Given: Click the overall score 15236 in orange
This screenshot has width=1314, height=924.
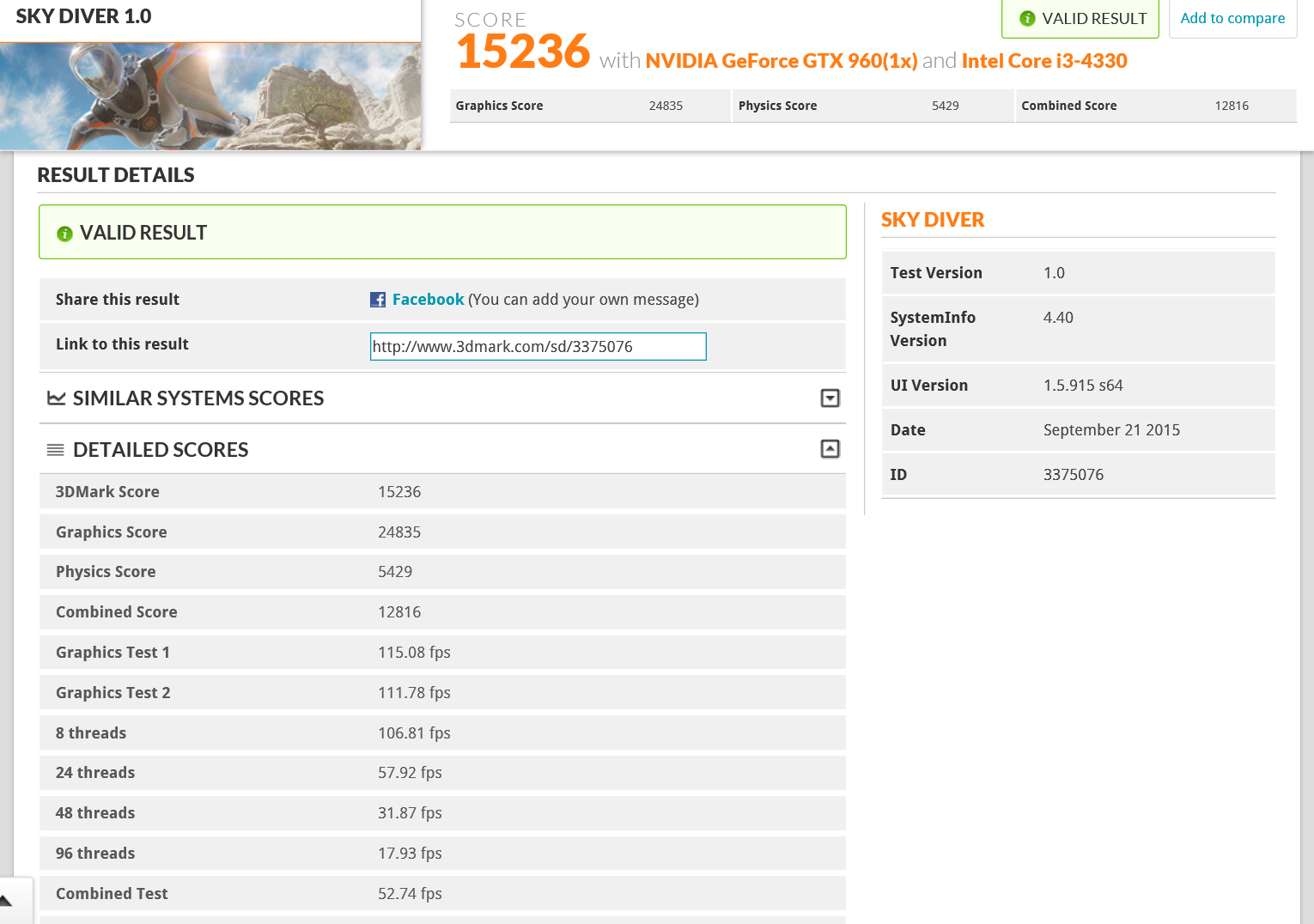Looking at the screenshot, I should 524,52.
